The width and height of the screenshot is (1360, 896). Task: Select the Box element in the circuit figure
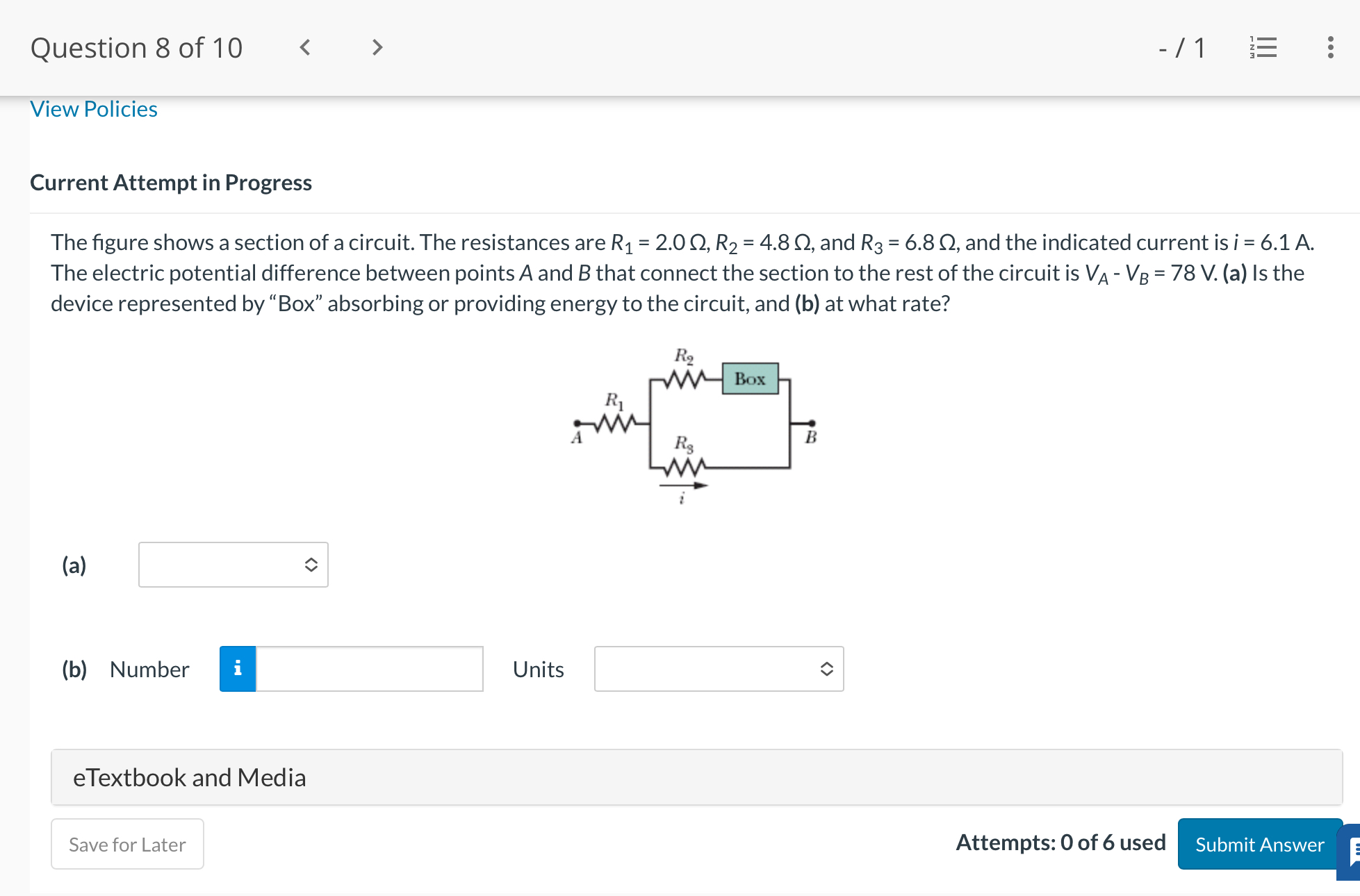[749, 379]
